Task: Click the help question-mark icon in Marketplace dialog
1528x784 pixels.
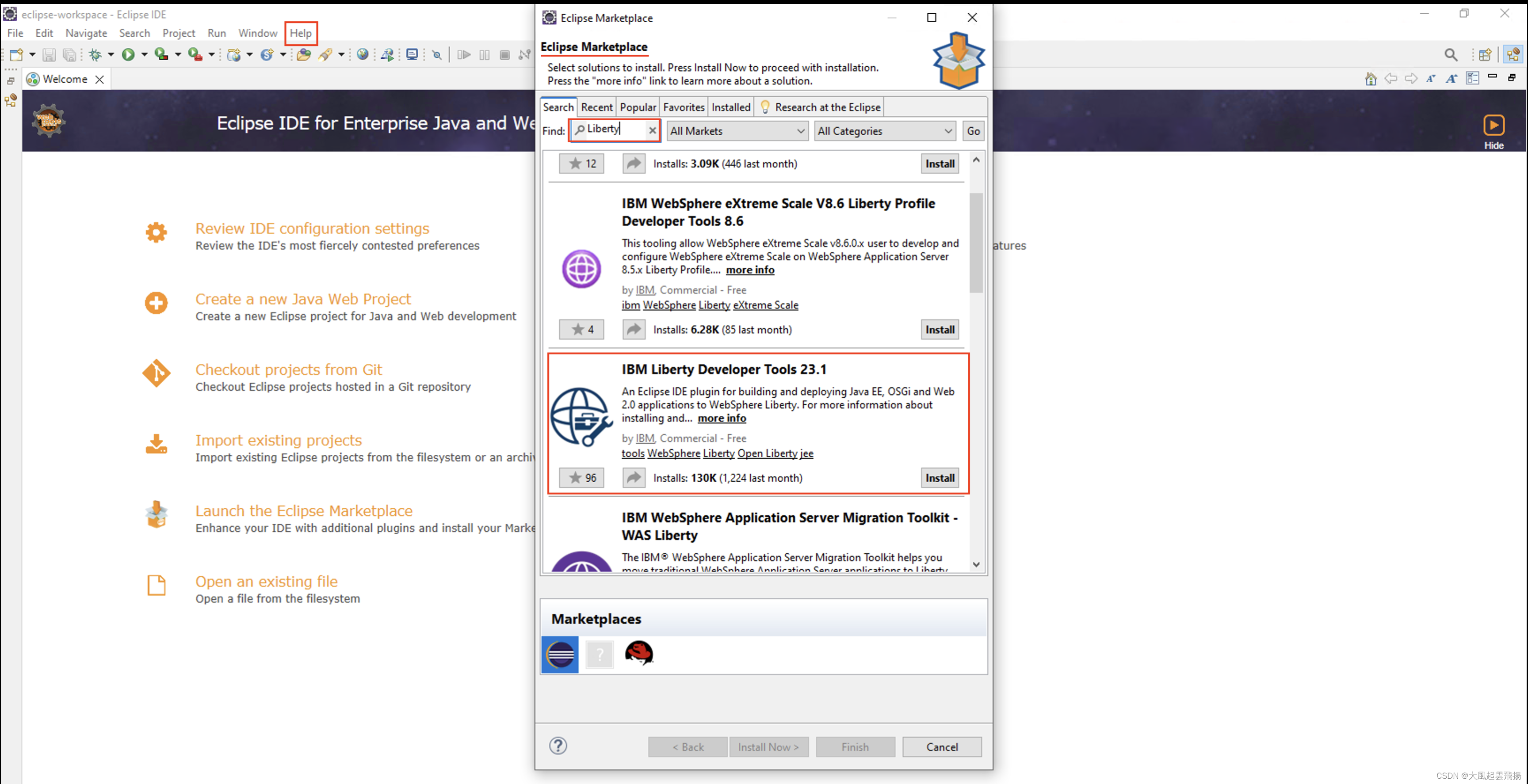Action: [x=558, y=746]
